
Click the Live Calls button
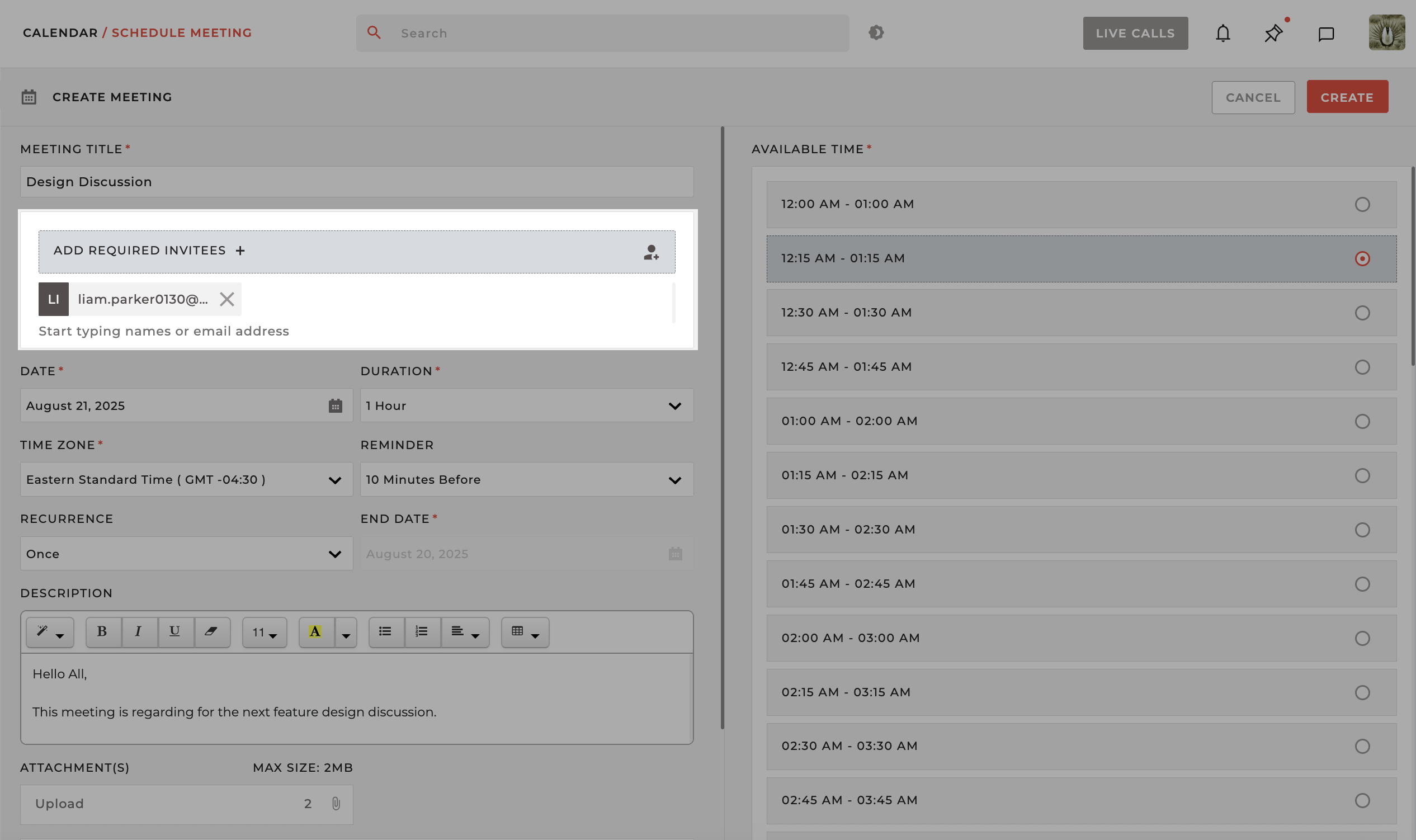1135,34
